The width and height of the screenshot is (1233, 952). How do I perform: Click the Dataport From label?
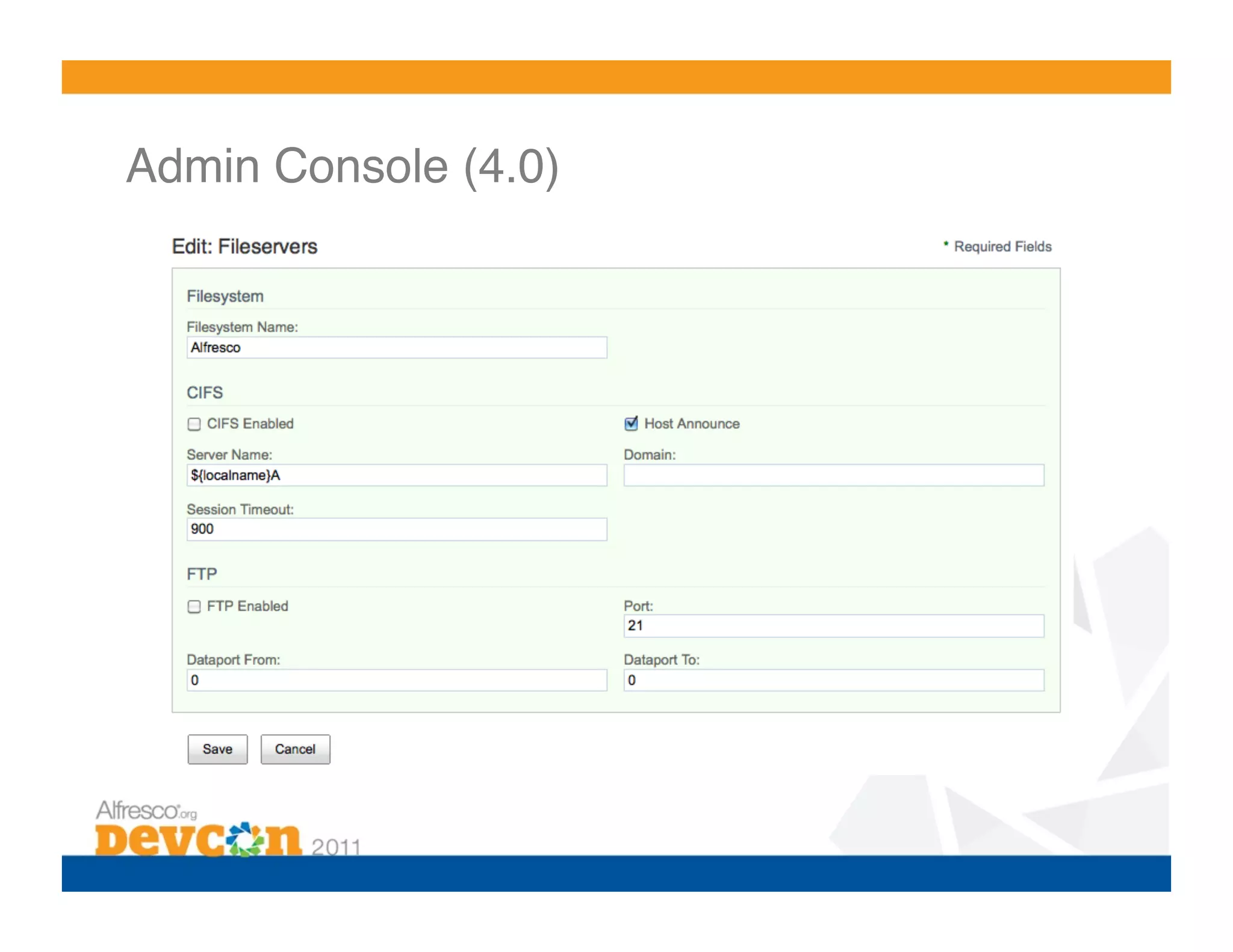234,660
